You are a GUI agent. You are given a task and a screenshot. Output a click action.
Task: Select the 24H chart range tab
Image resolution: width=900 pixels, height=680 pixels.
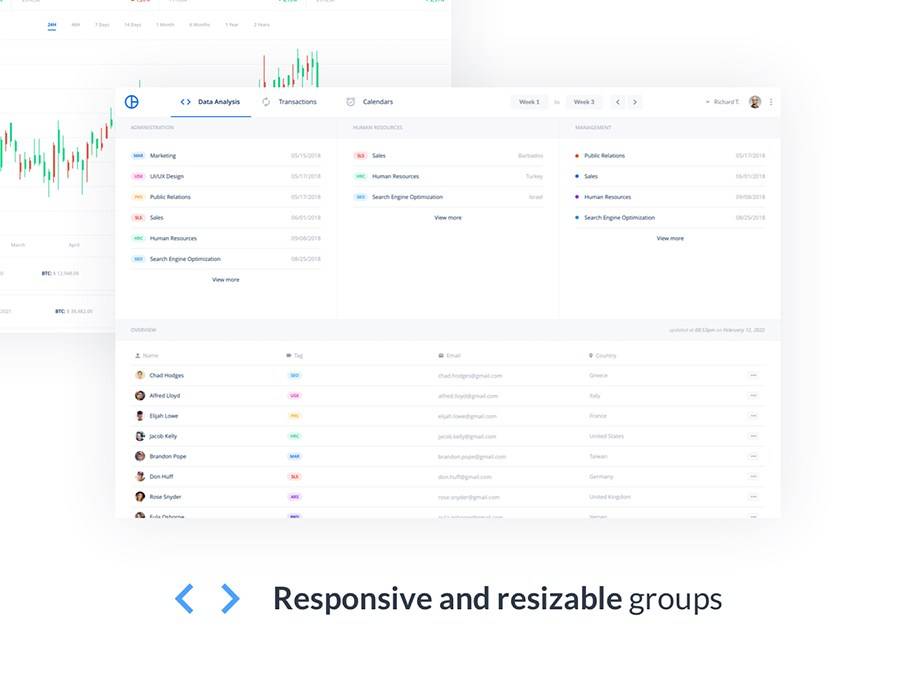click(52, 24)
